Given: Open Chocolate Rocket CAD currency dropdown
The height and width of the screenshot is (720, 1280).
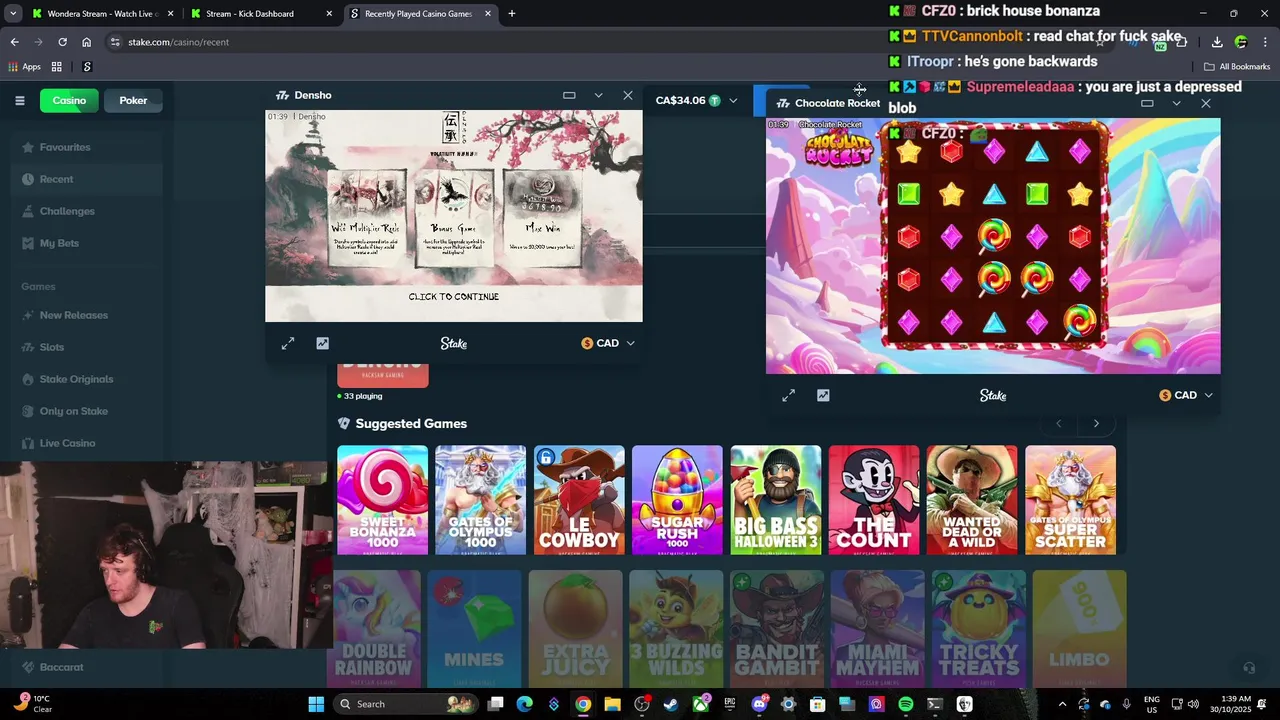Looking at the screenshot, I should click(1186, 395).
